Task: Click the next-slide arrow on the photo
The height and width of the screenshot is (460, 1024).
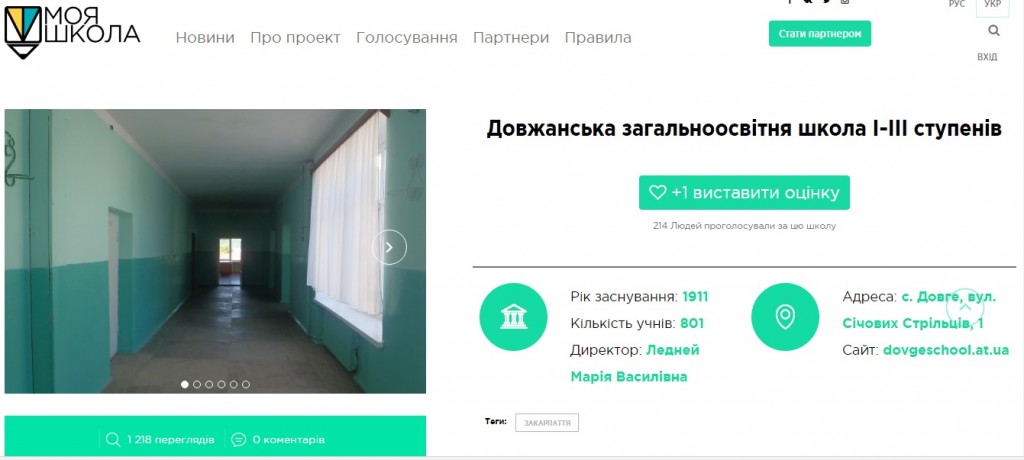Action: [389, 248]
